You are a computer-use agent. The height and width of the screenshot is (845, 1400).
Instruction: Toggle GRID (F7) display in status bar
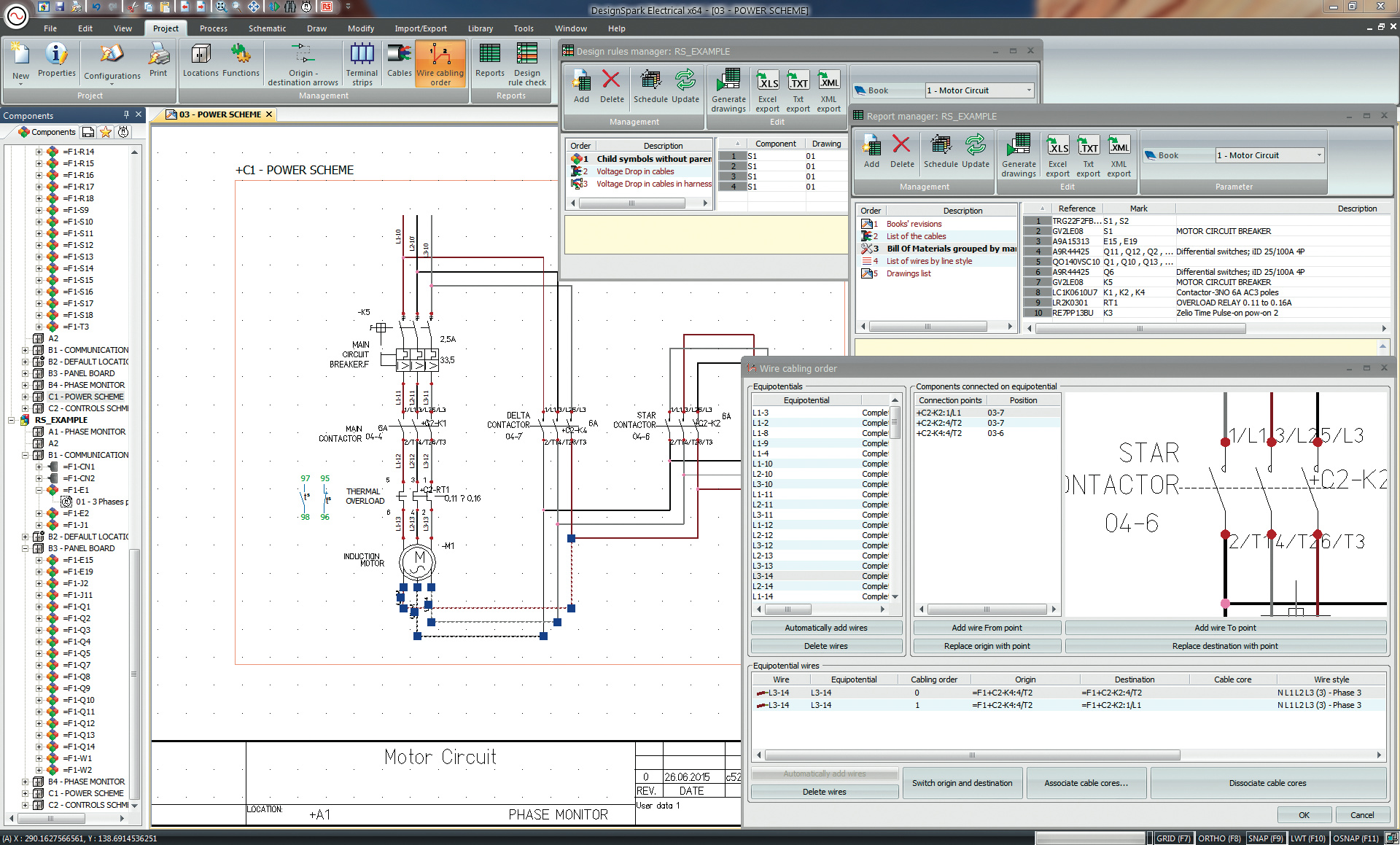(x=1173, y=838)
